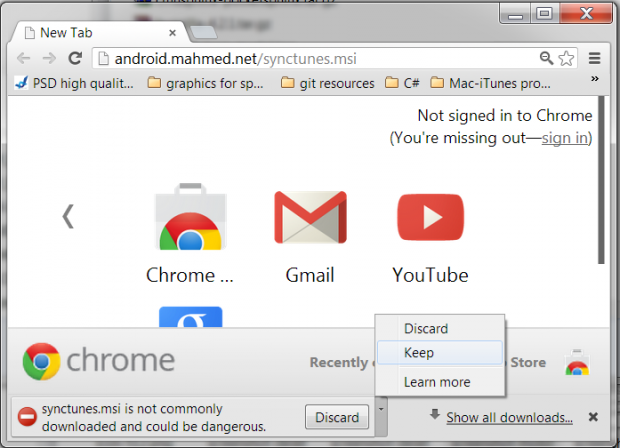Open the blue Google Search app icon

[191, 317]
